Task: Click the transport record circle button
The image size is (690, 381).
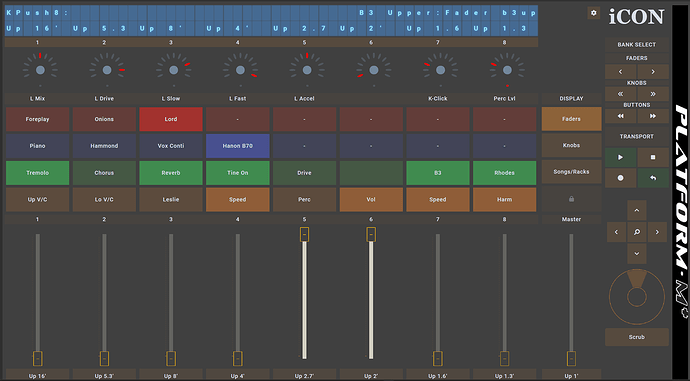Action: [620, 178]
